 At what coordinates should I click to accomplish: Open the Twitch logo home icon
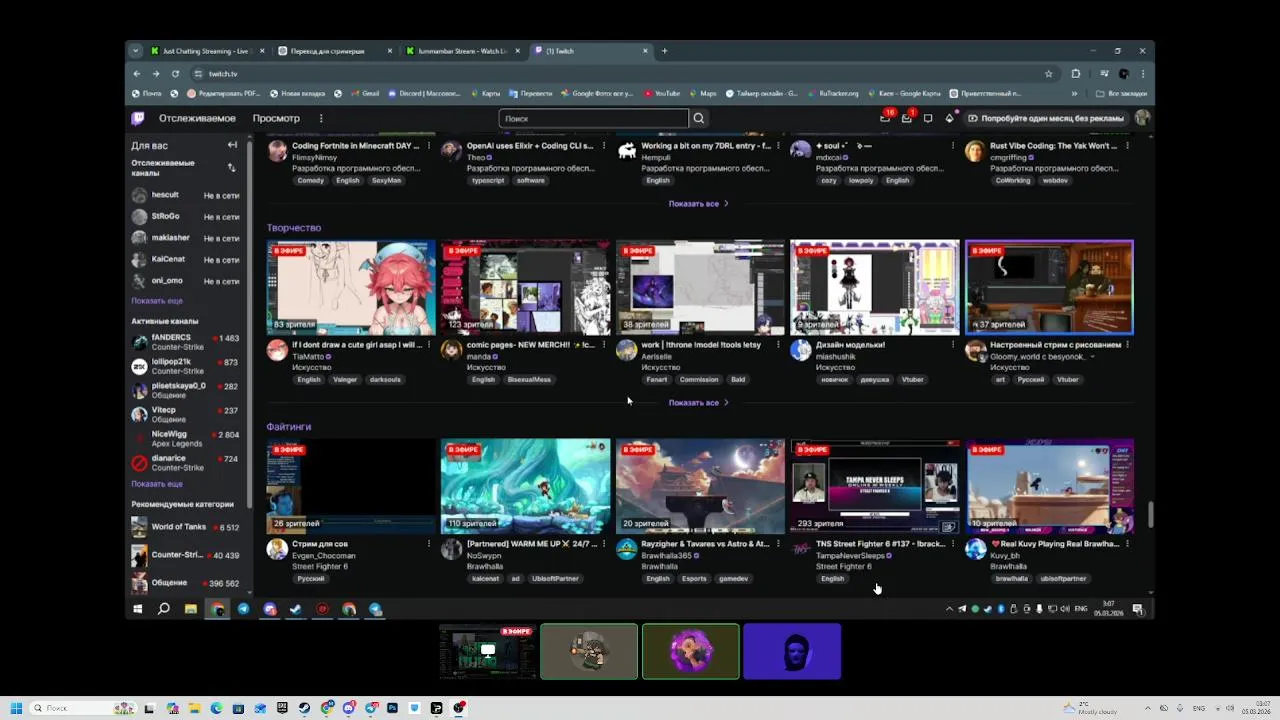[x=138, y=118]
